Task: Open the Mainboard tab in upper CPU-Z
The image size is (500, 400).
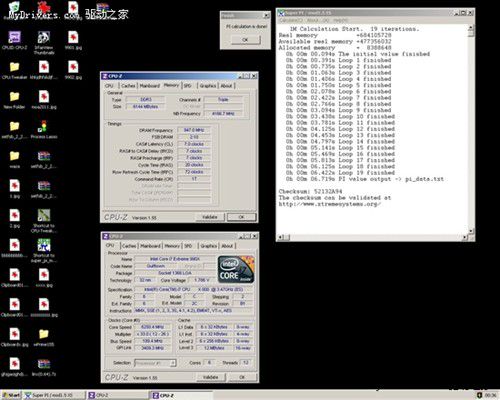Action: (x=150, y=86)
